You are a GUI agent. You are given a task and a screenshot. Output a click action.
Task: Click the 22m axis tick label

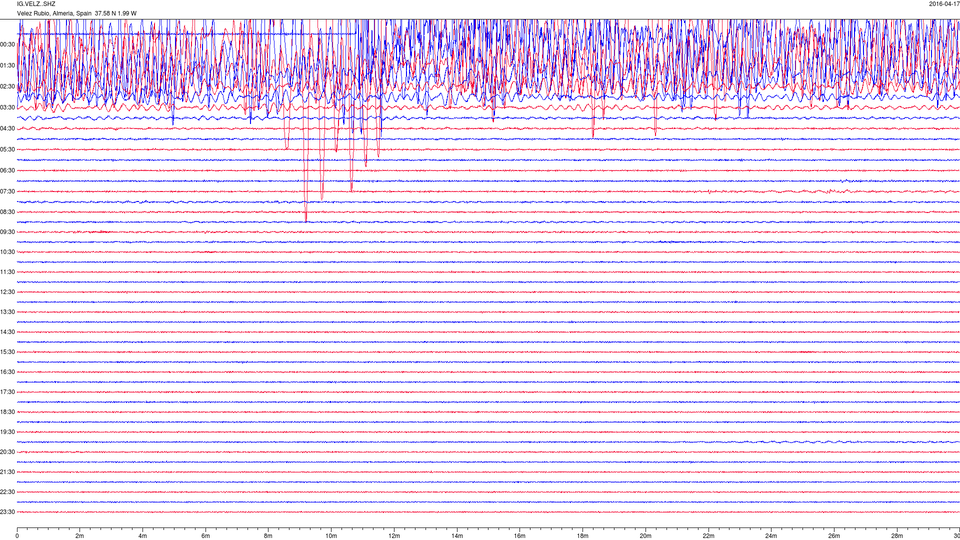point(708,536)
